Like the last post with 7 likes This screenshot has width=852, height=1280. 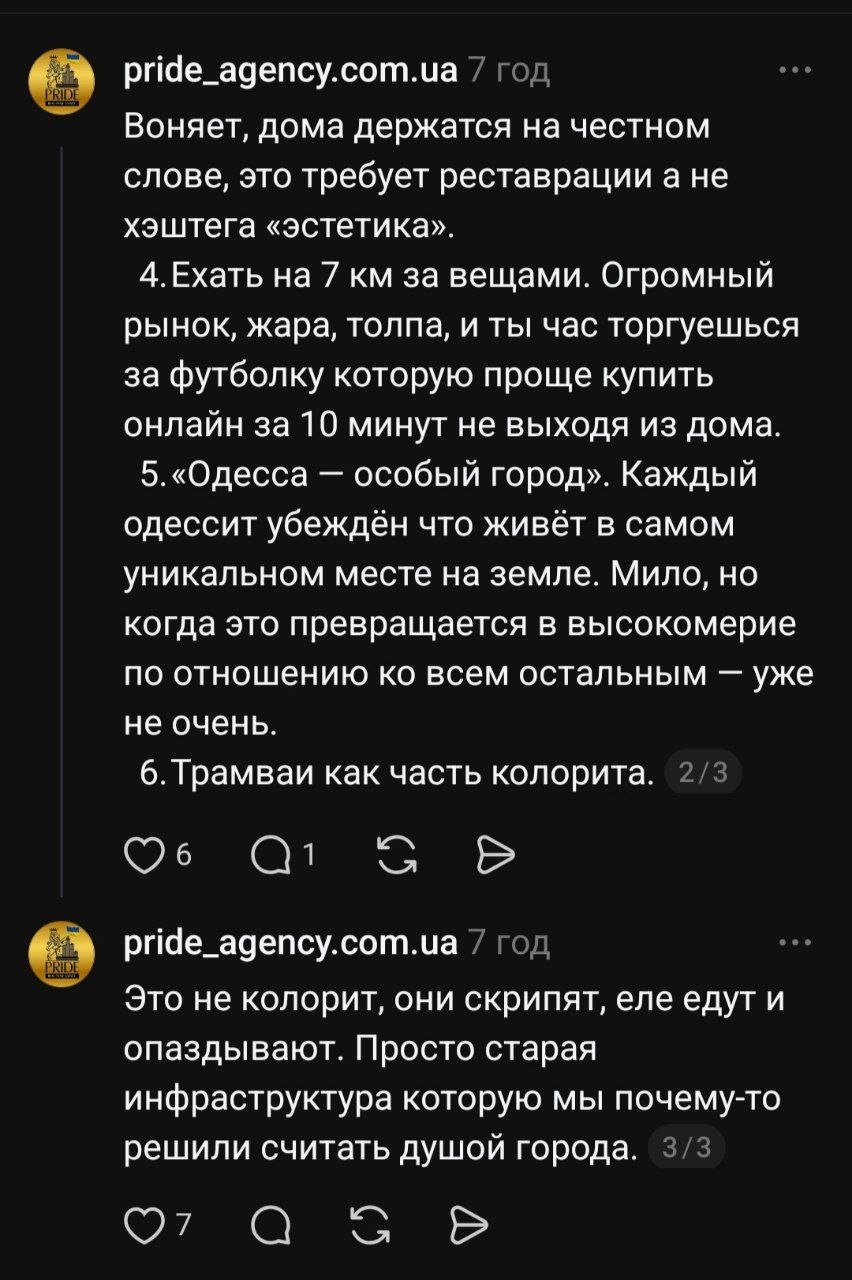(x=145, y=1224)
